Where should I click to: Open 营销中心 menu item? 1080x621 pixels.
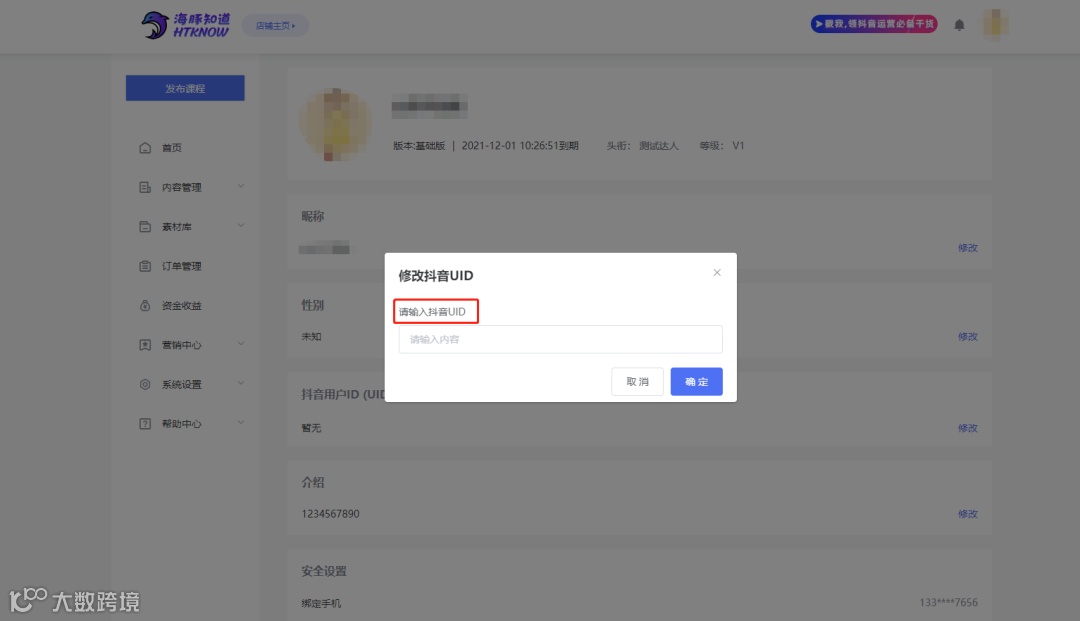(181, 345)
